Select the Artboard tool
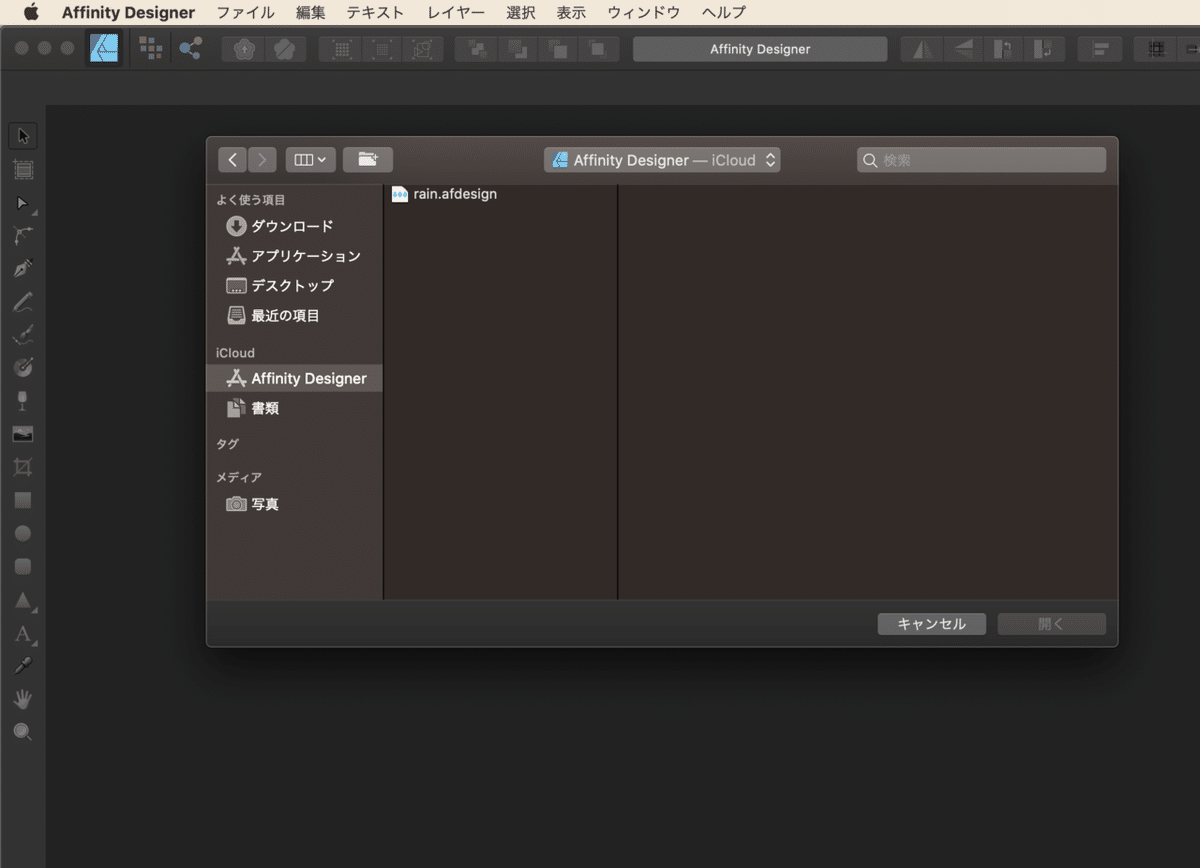Viewport: 1200px width, 868px height. pos(23,170)
